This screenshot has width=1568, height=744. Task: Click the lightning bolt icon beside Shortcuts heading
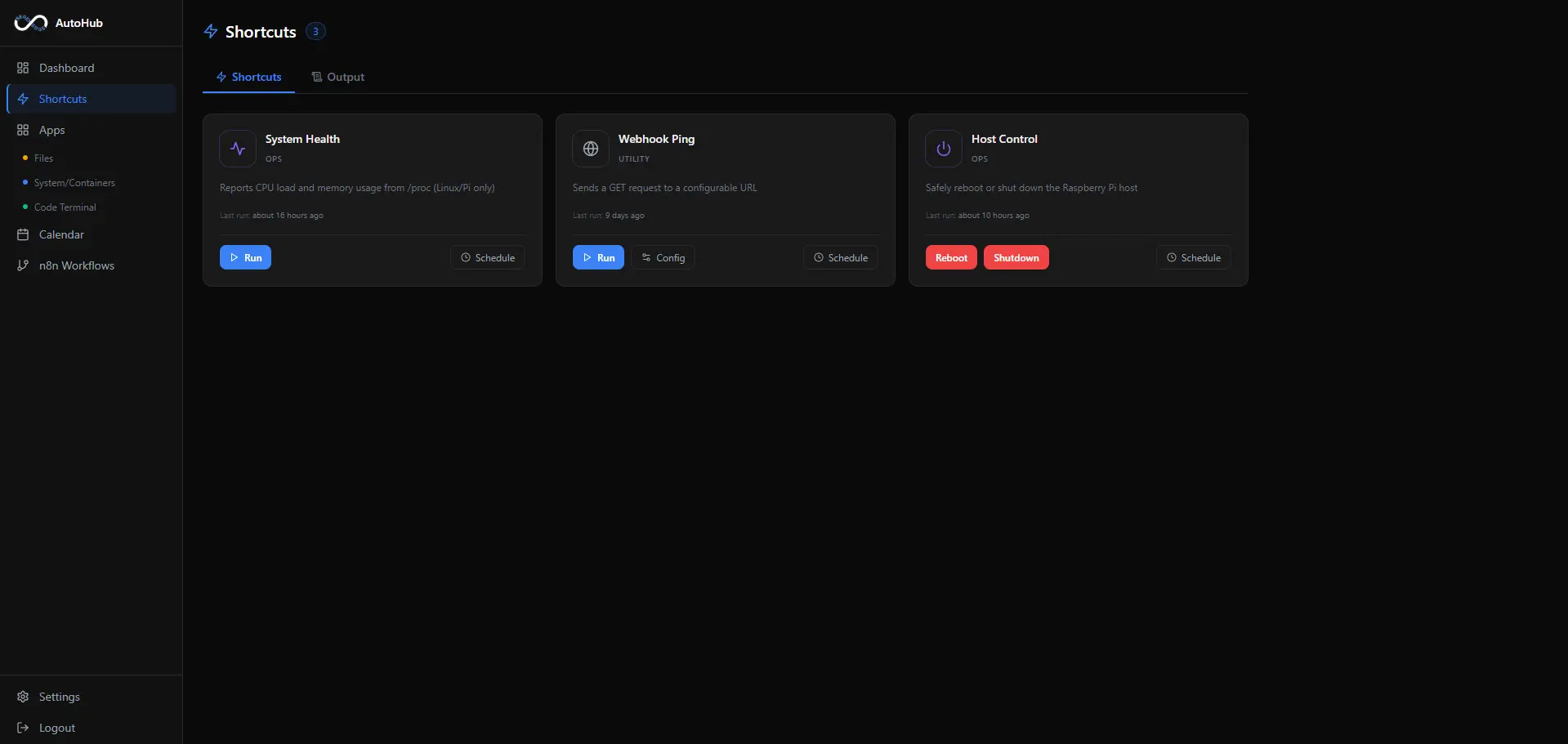click(x=211, y=31)
